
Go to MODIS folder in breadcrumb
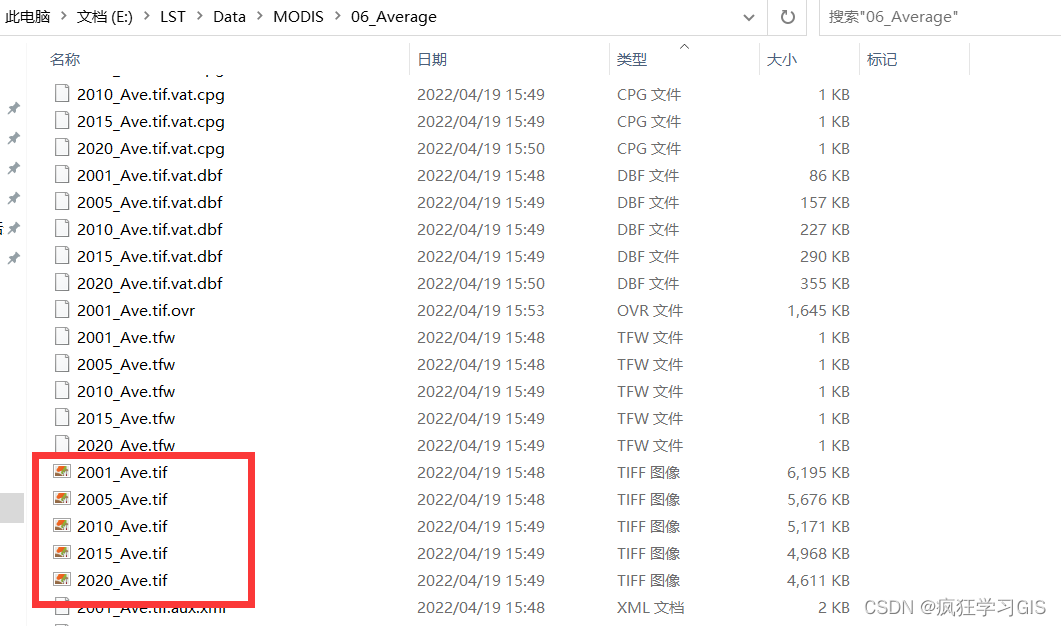(298, 17)
